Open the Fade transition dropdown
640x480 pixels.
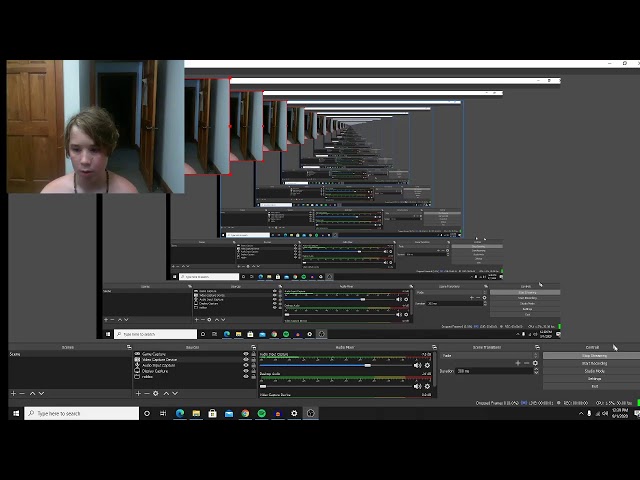(489, 356)
